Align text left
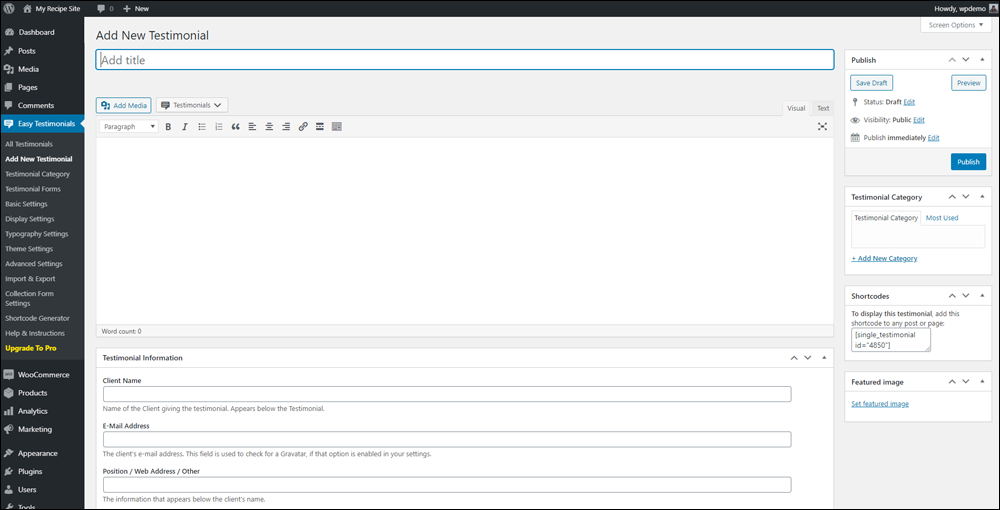The width and height of the screenshot is (1000, 510). click(253, 127)
